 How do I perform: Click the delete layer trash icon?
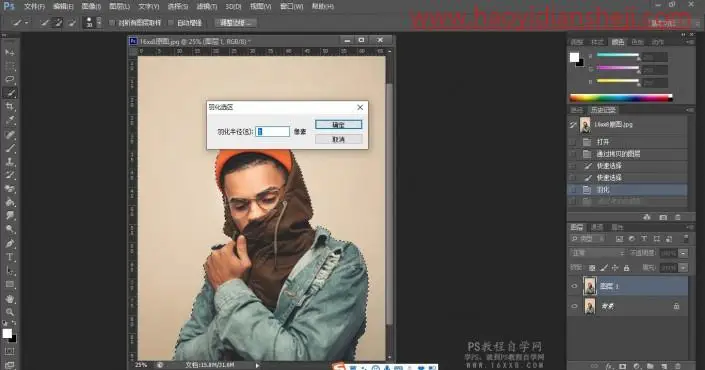click(678, 366)
